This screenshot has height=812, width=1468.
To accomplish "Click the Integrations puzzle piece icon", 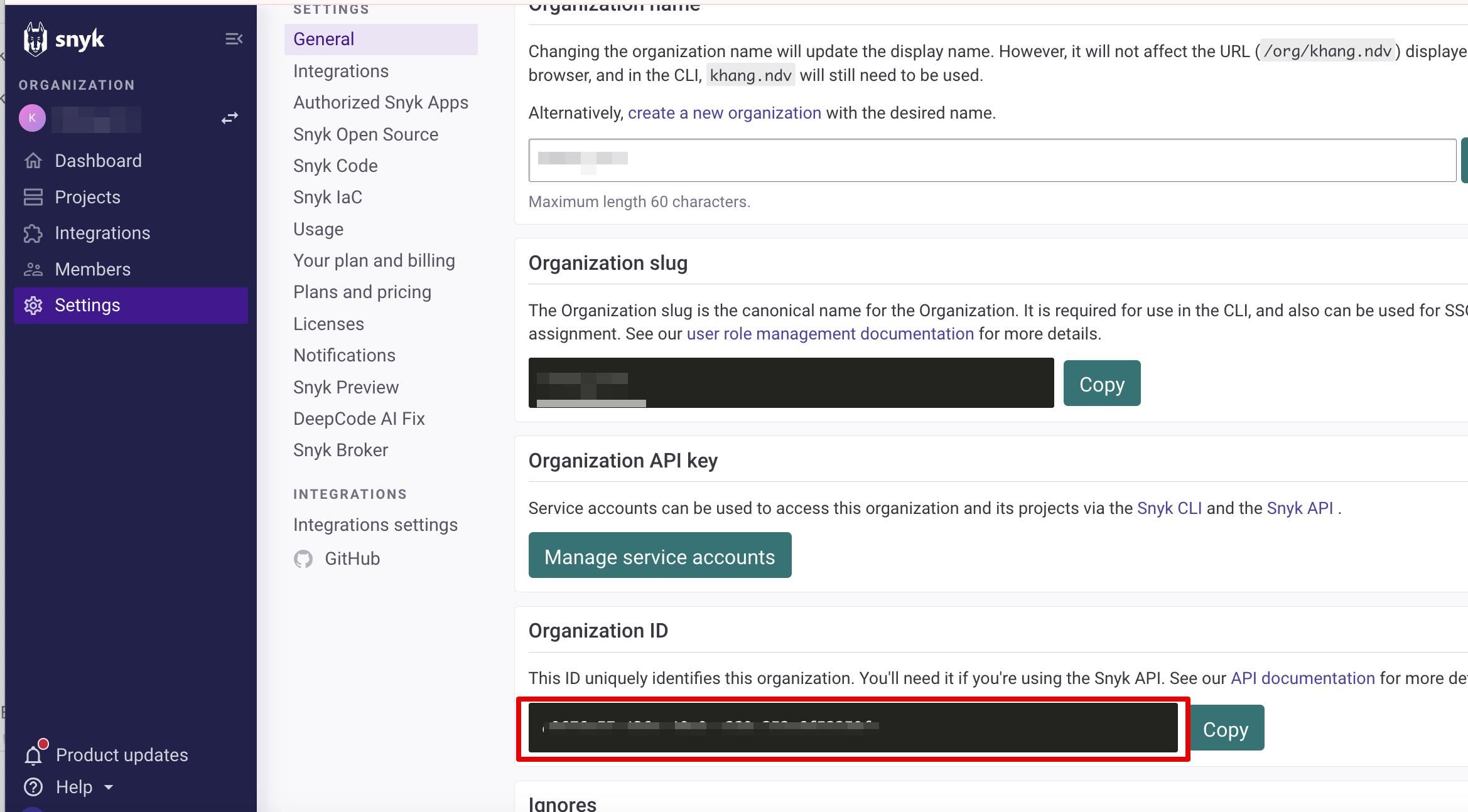I will [x=33, y=233].
